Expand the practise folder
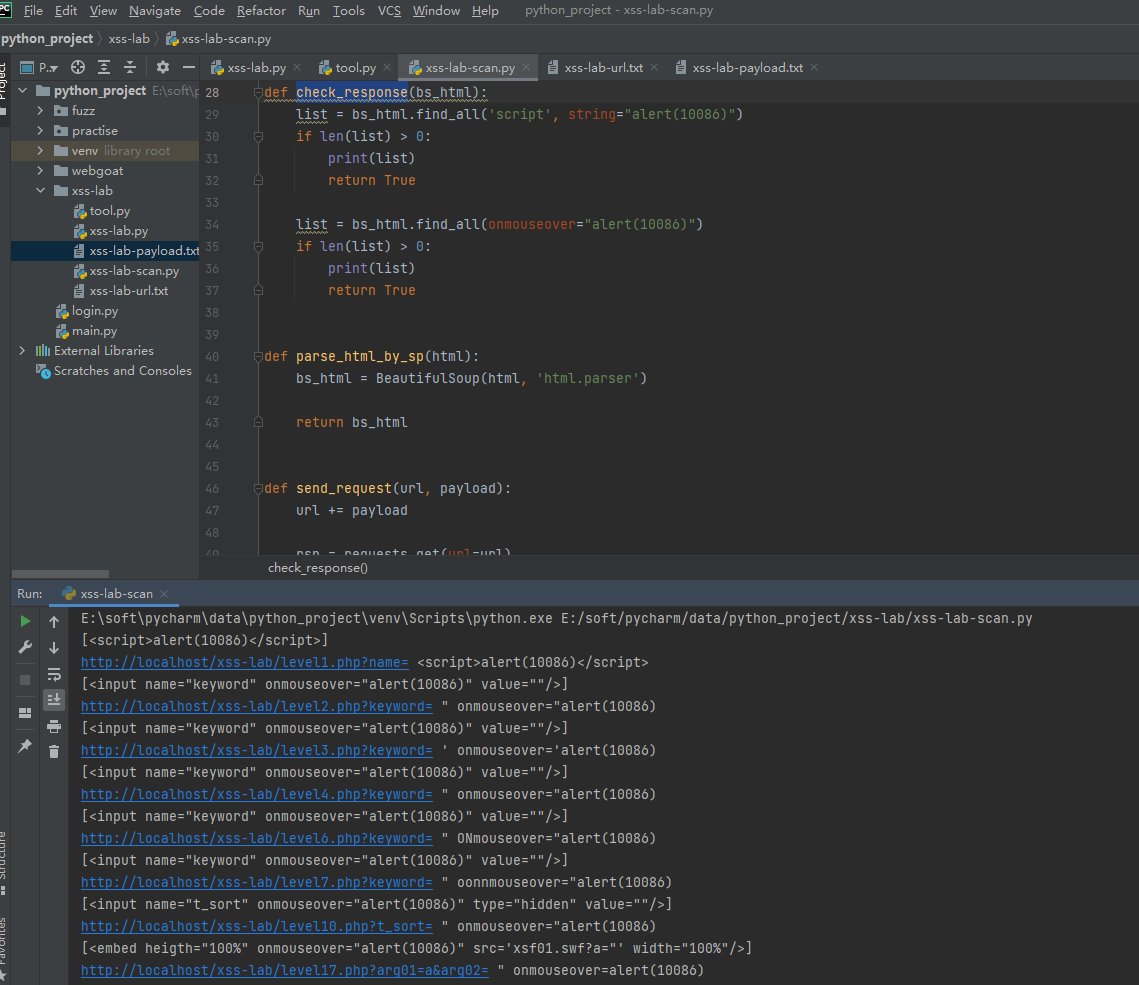The image size is (1139, 985). [x=40, y=131]
